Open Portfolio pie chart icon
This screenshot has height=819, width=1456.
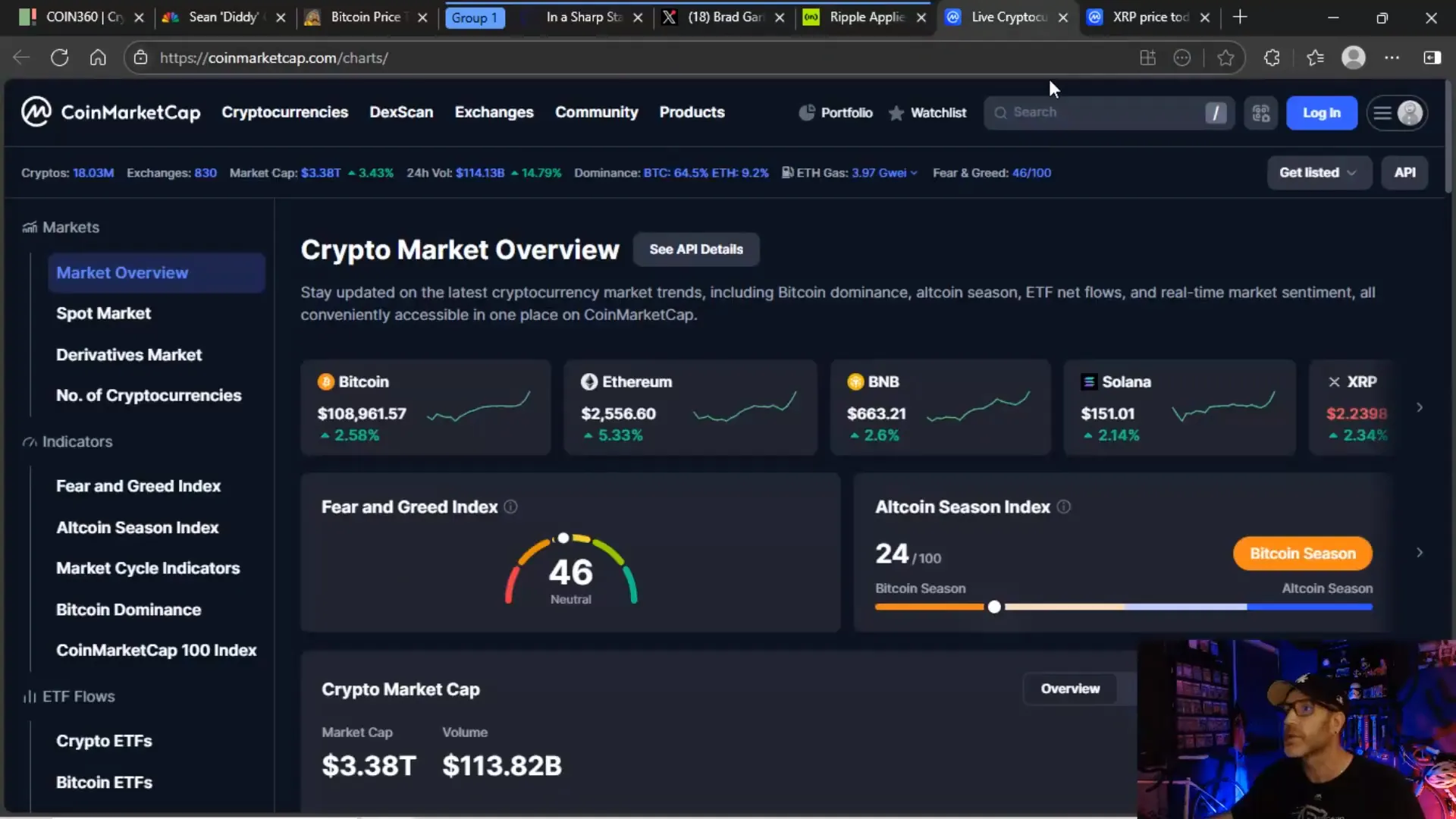click(807, 113)
